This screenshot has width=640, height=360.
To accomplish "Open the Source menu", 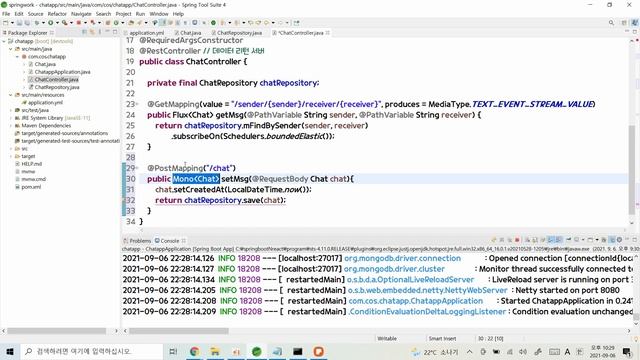I will pyautogui.click(x=36, y=14).
